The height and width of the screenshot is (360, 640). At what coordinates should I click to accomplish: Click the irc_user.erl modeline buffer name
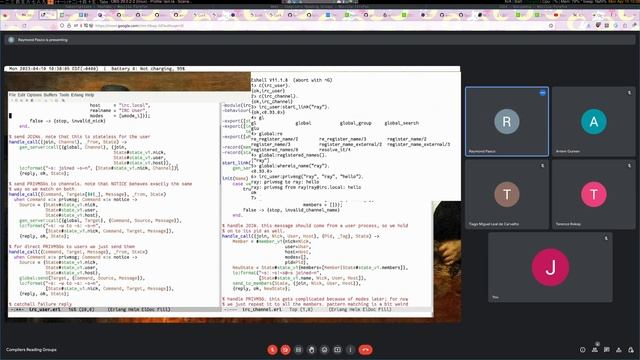[x=44, y=309]
